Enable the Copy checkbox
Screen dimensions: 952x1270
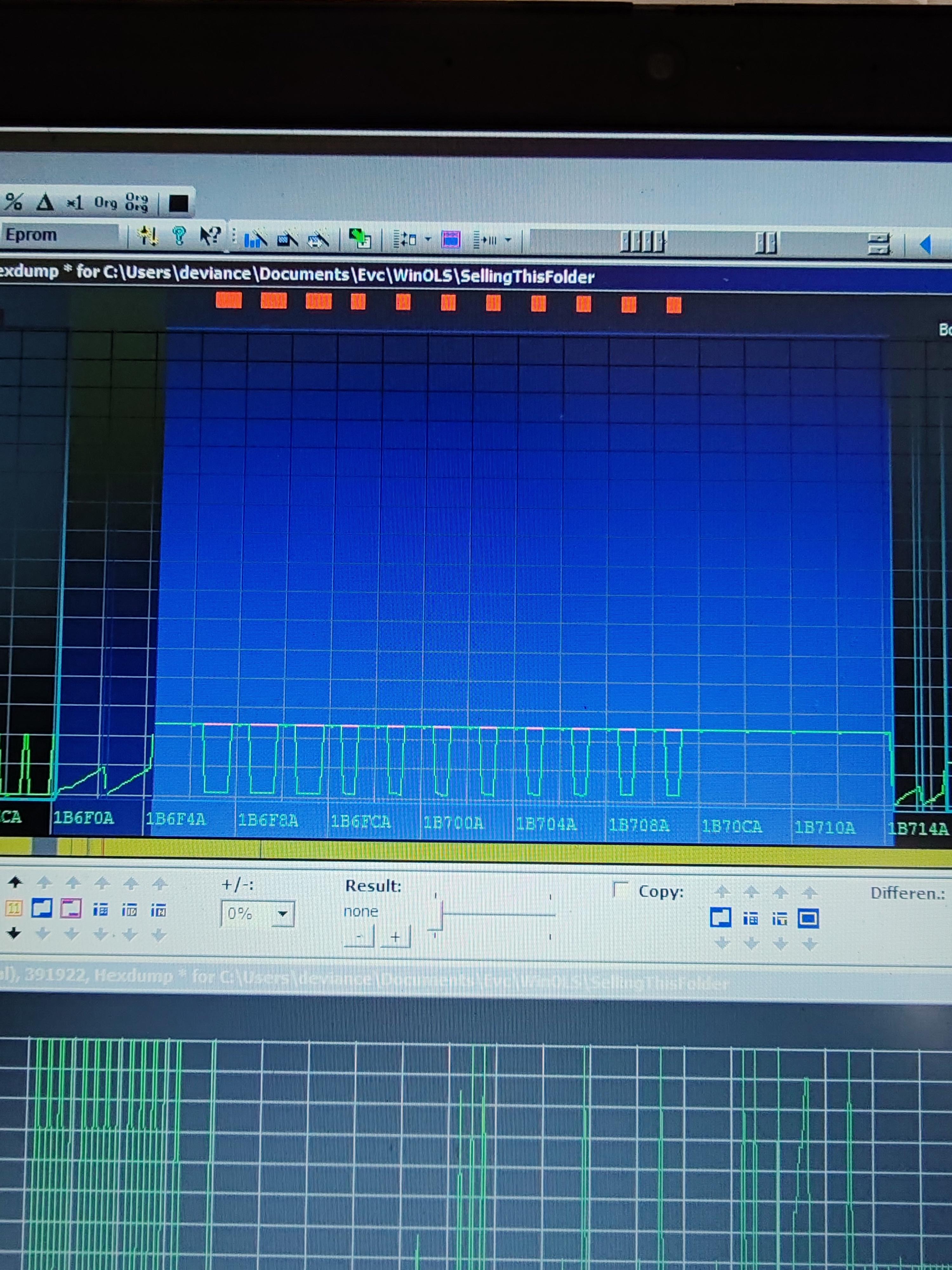pos(620,890)
